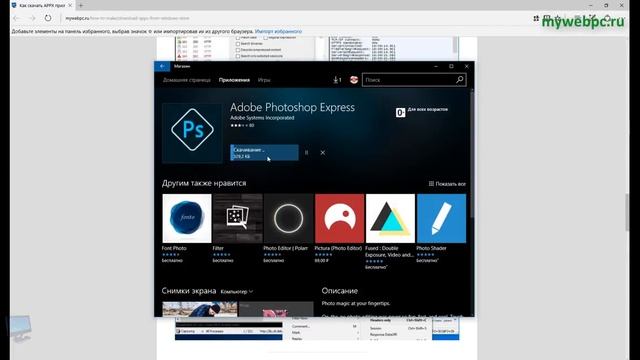Image resolution: width=640 pixels, height=360 pixels.
Task: Click the Photo Shader app name
Action: pyautogui.click(x=431, y=248)
